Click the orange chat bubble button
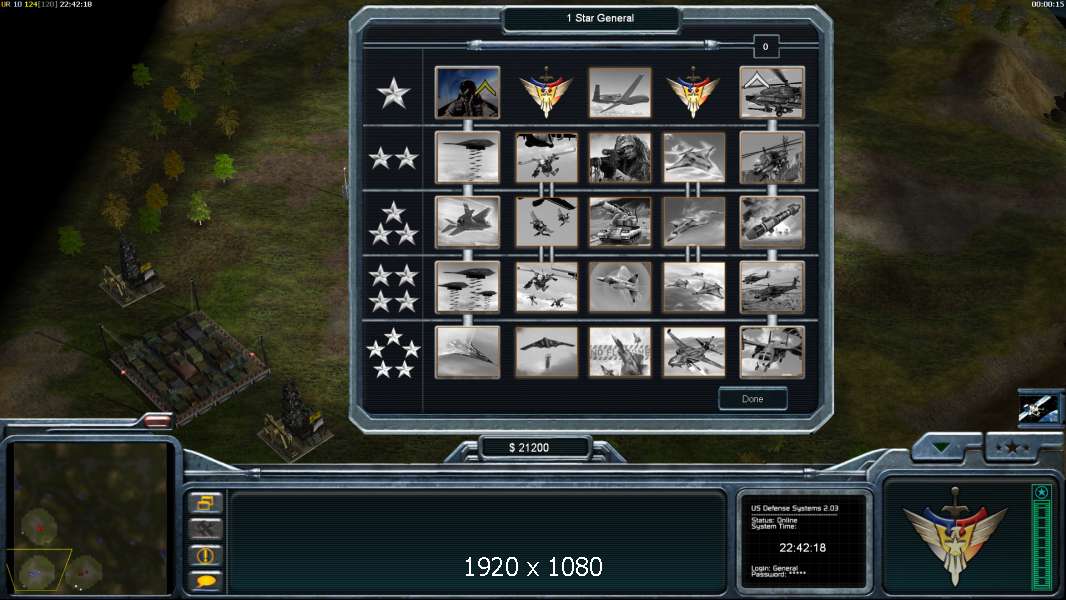1066x600 pixels. [205, 580]
